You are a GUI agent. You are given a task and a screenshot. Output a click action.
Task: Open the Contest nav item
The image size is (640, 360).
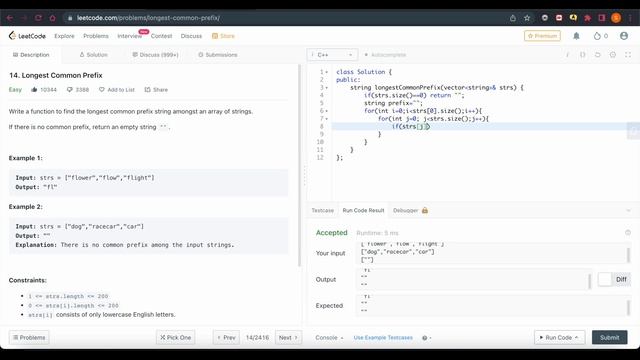(x=162, y=36)
